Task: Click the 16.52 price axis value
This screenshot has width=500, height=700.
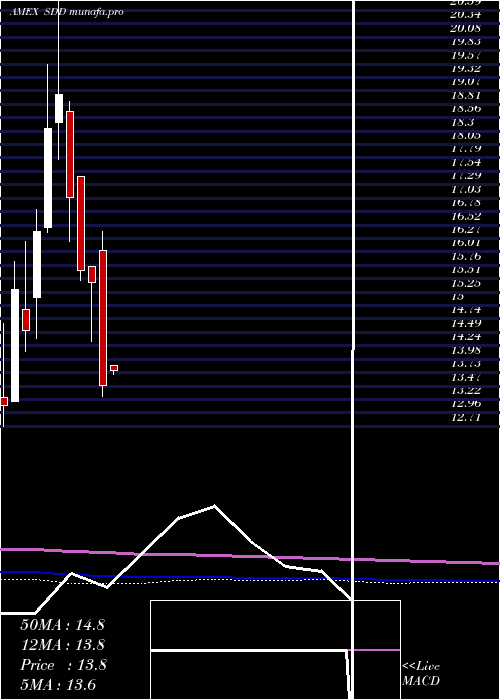Action: pyautogui.click(x=466, y=216)
